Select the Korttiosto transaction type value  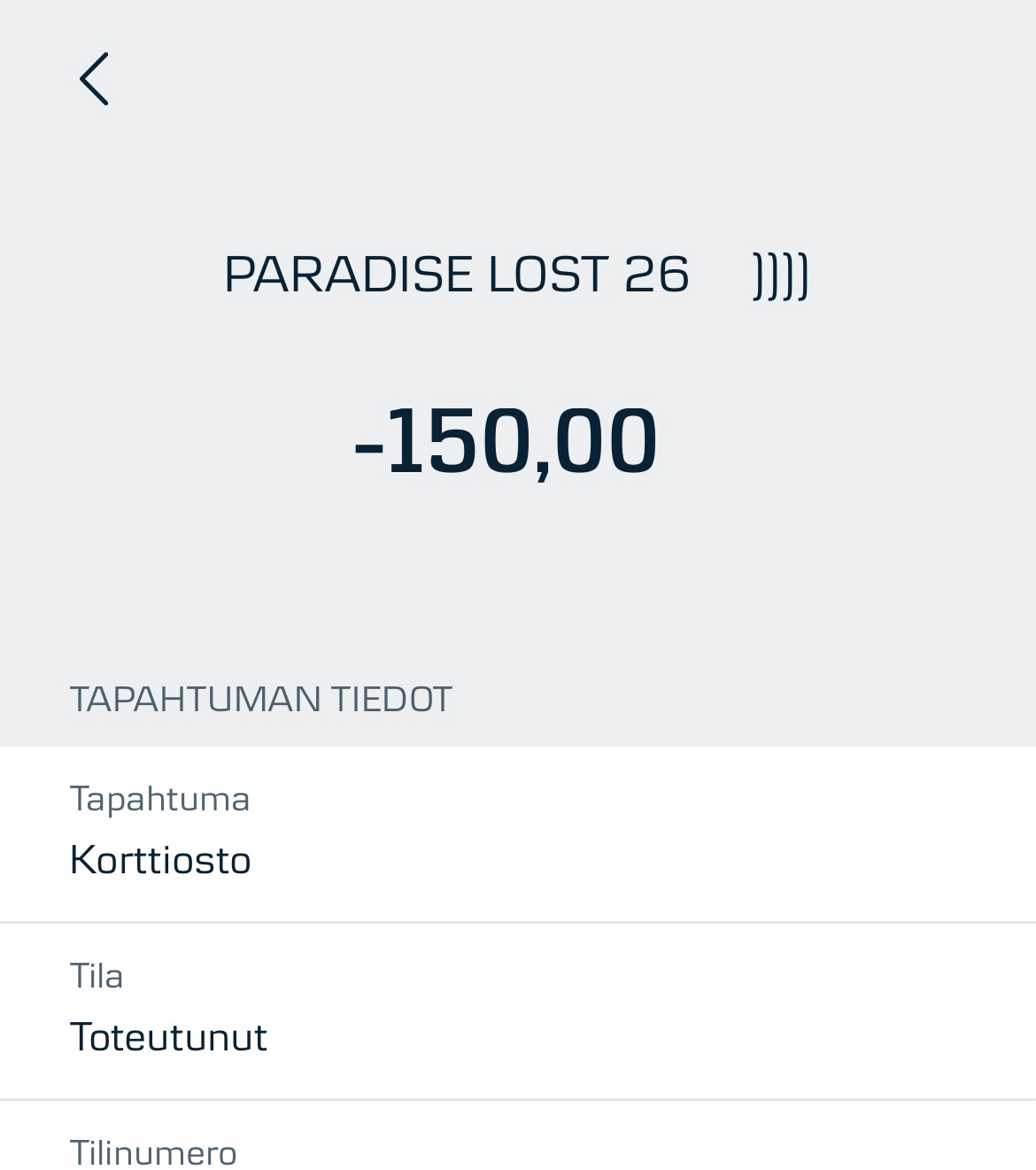click(160, 860)
